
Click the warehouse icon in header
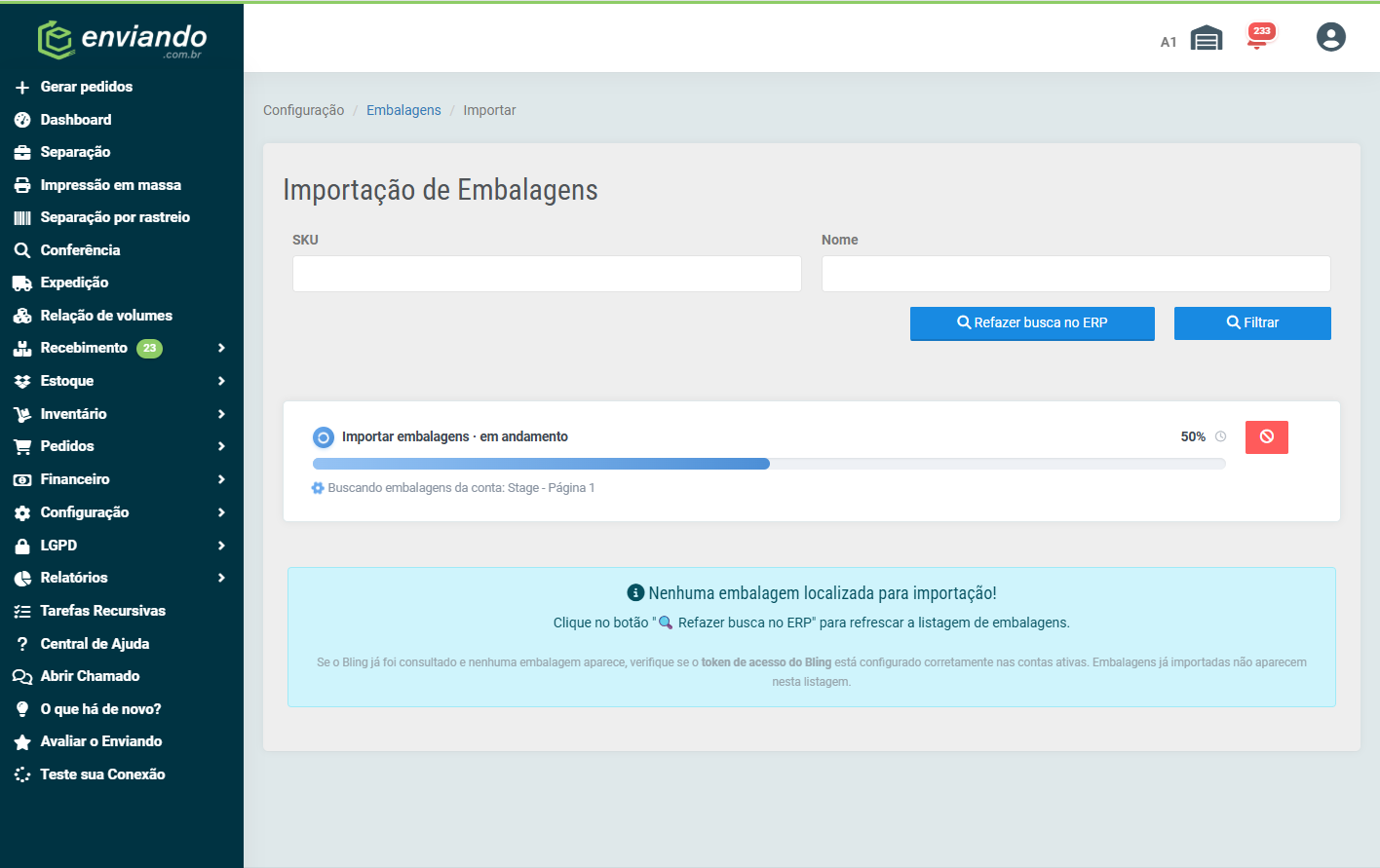(1207, 38)
